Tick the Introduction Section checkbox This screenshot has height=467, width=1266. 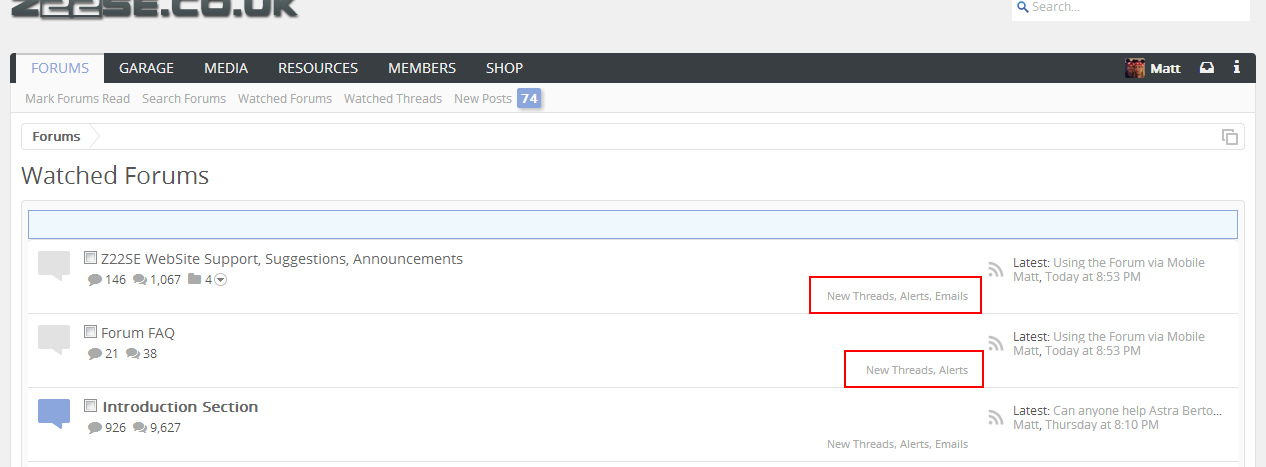[90, 406]
